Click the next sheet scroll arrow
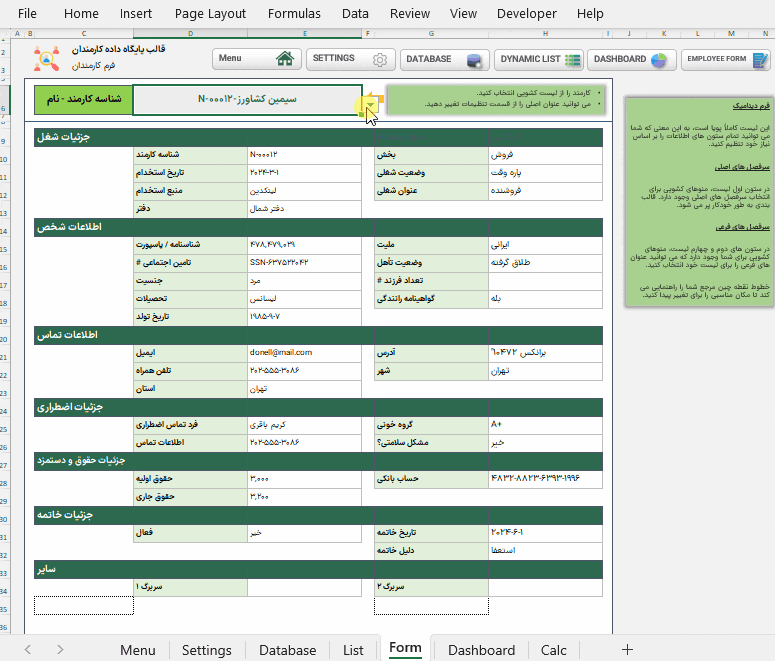This screenshot has width=775, height=661. tap(60, 649)
